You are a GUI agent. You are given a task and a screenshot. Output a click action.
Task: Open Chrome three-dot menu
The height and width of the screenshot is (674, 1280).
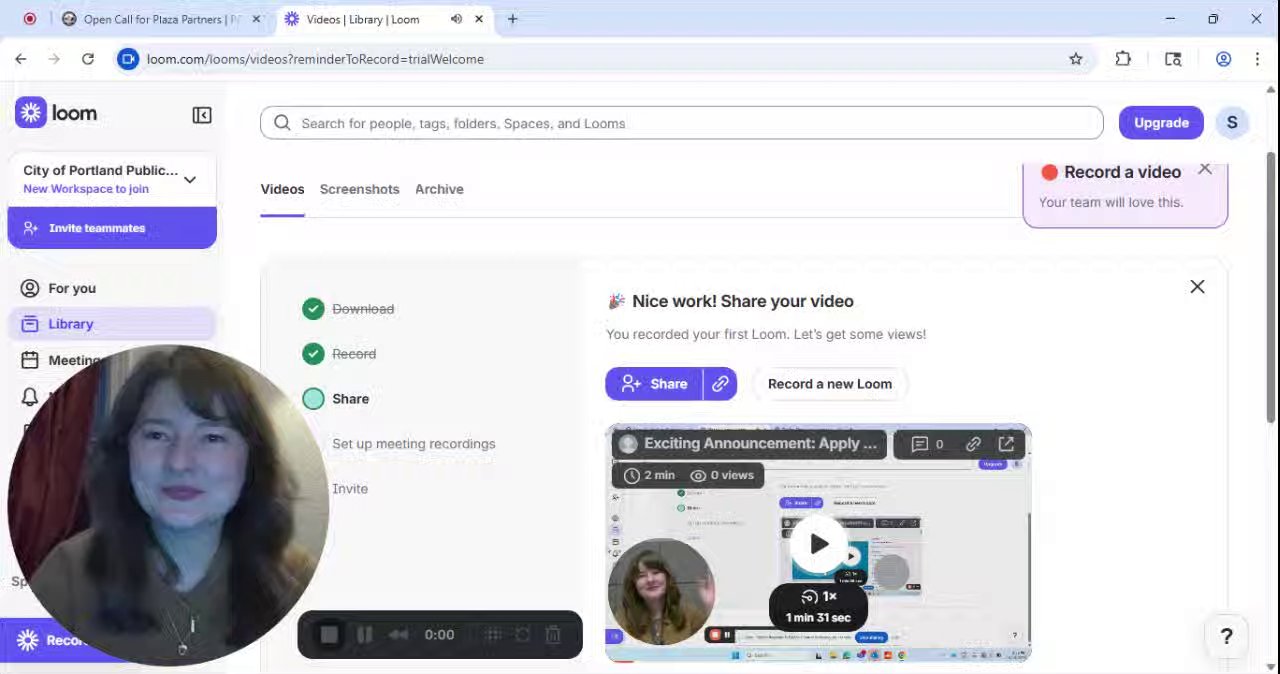coord(1257,59)
